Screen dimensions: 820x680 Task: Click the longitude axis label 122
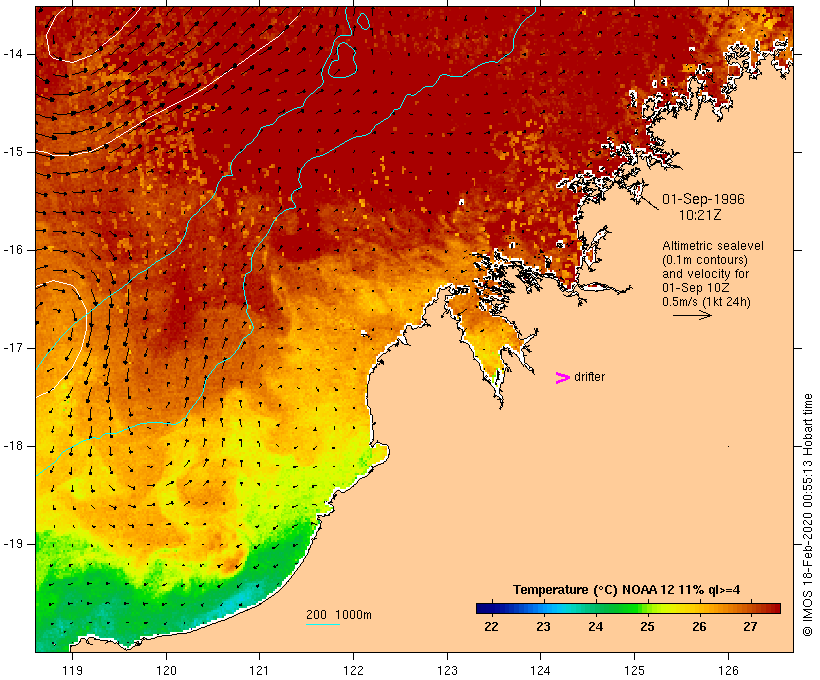354,670
